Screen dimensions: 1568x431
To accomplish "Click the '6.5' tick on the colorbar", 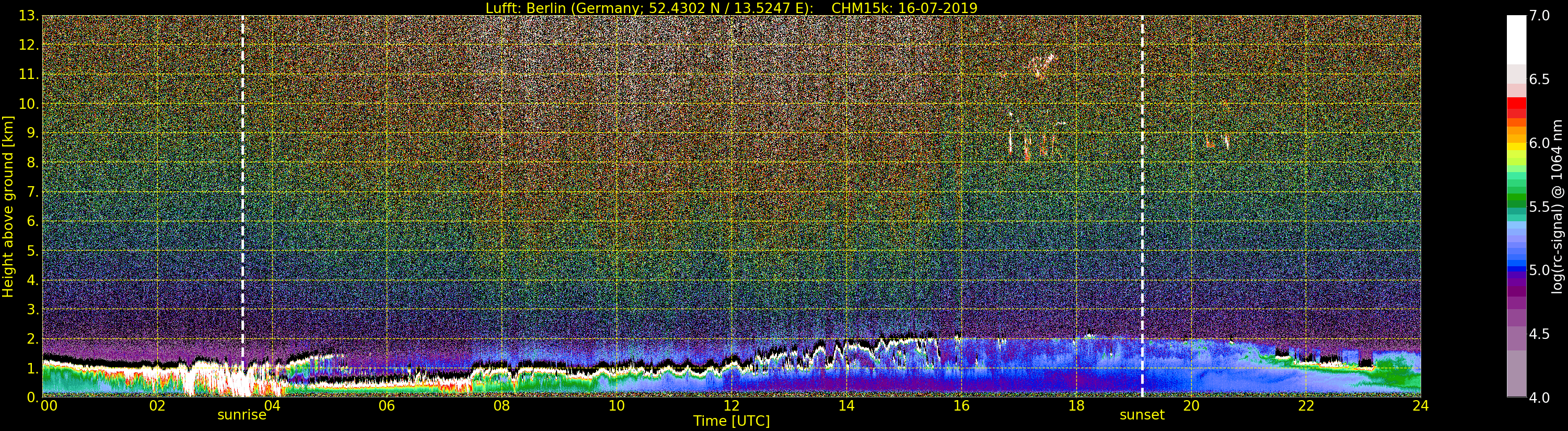I will pyautogui.click(x=1540, y=80).
